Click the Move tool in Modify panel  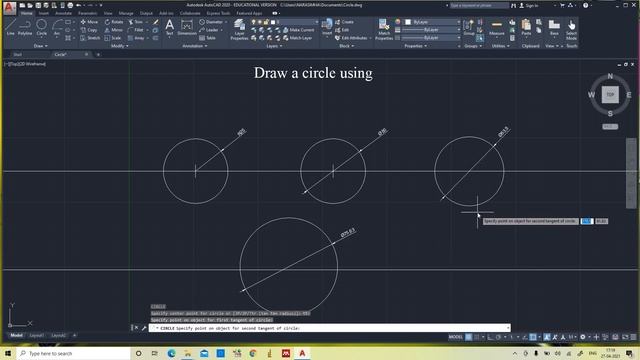tap(89, 22)
